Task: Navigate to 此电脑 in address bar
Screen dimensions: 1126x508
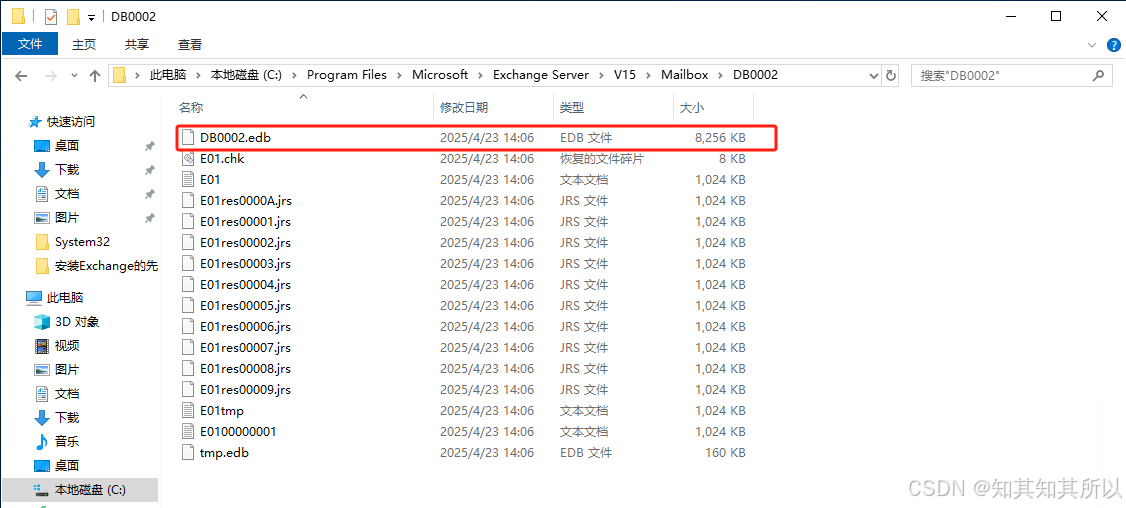Action: tap(168, 75)
